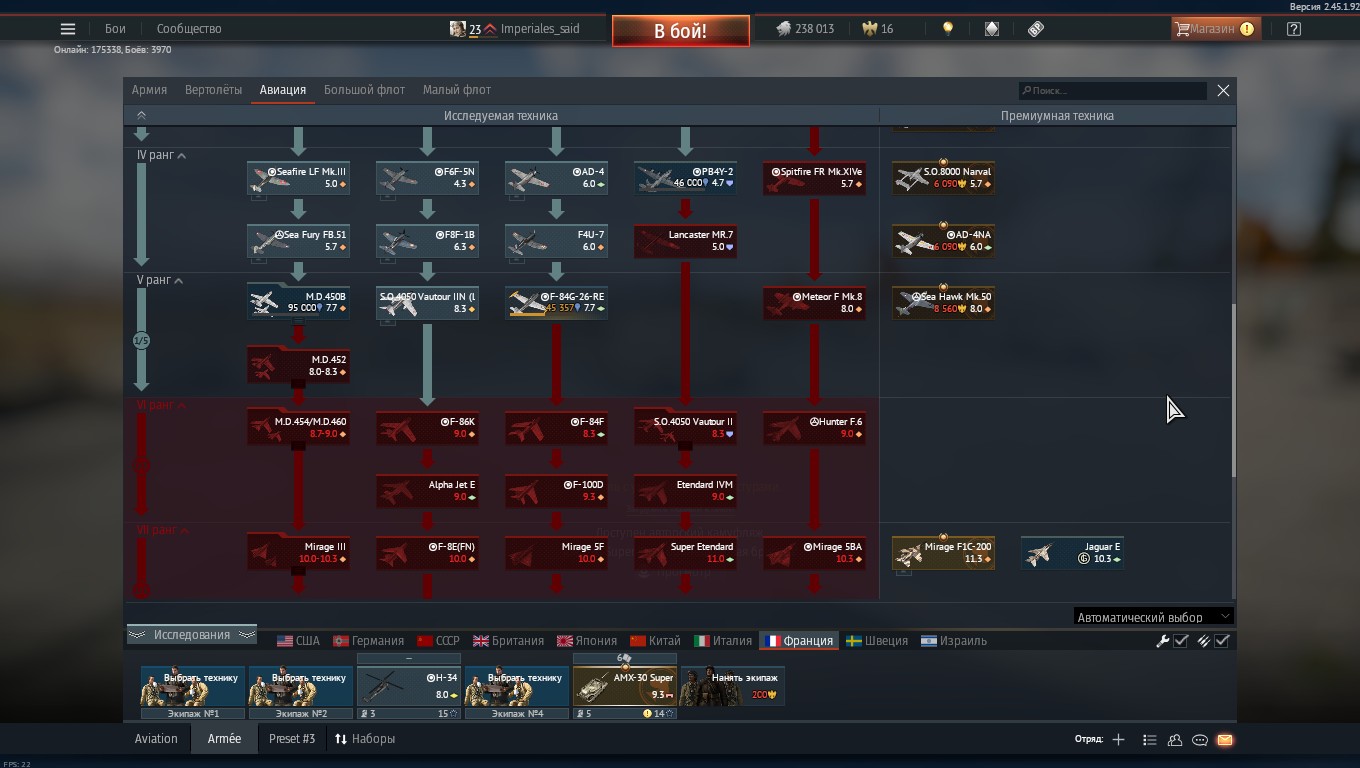Open the squad list icon

1150,740
